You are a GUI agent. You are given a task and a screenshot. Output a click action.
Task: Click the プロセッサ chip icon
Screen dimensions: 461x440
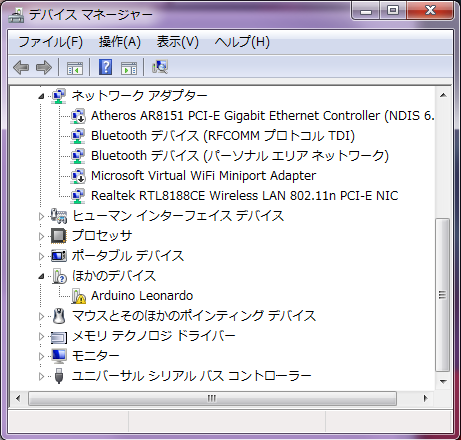click(59, 236)
